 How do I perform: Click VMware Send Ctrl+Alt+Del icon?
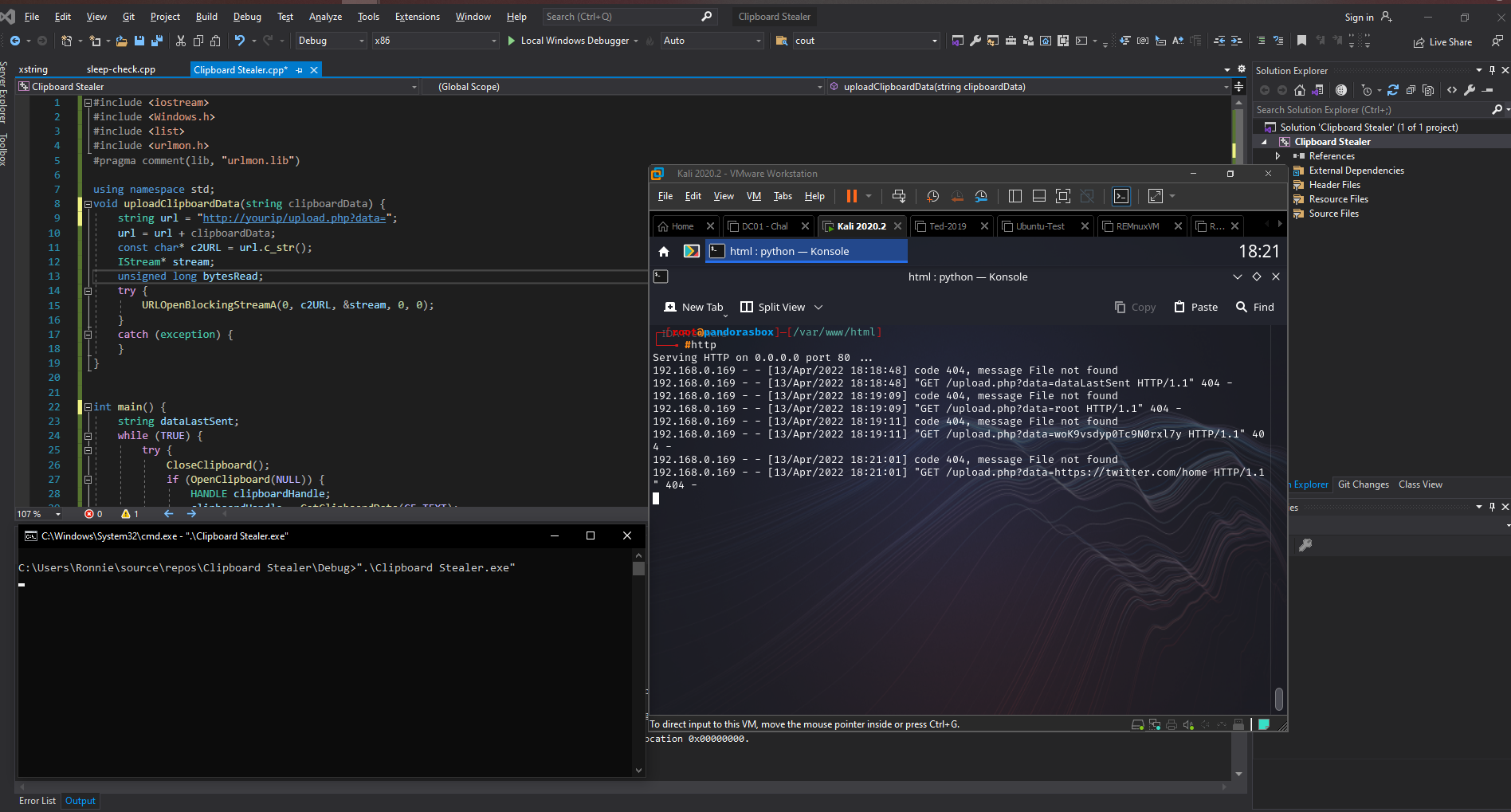899,196
